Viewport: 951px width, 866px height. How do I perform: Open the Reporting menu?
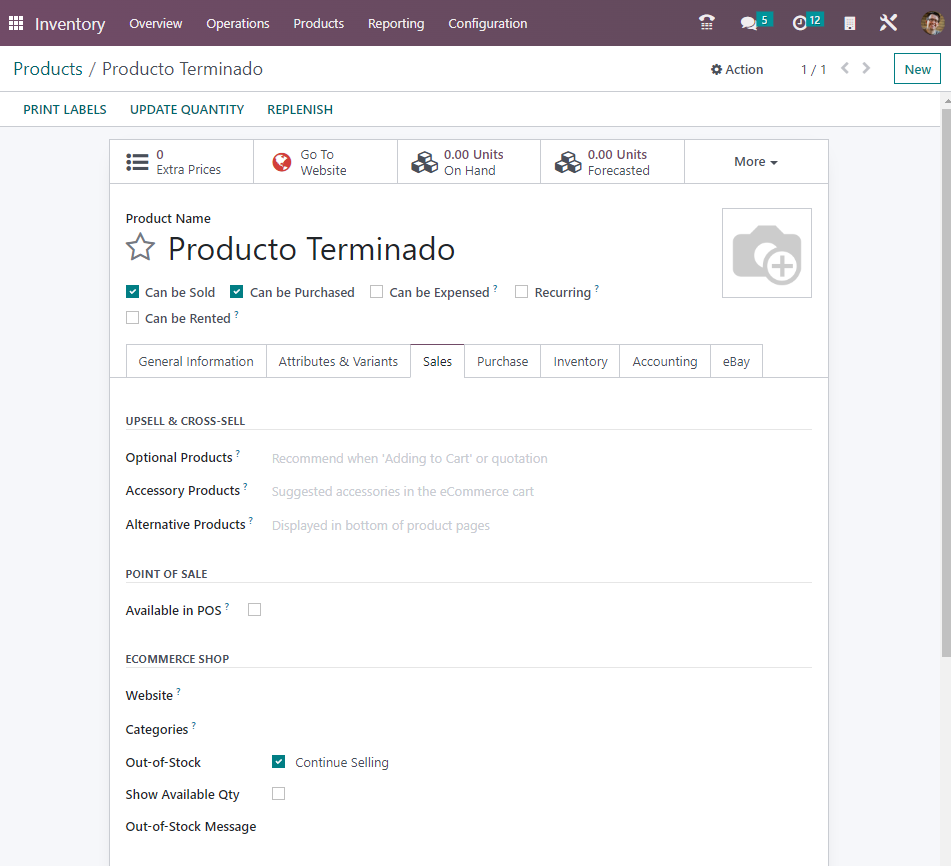396,23
